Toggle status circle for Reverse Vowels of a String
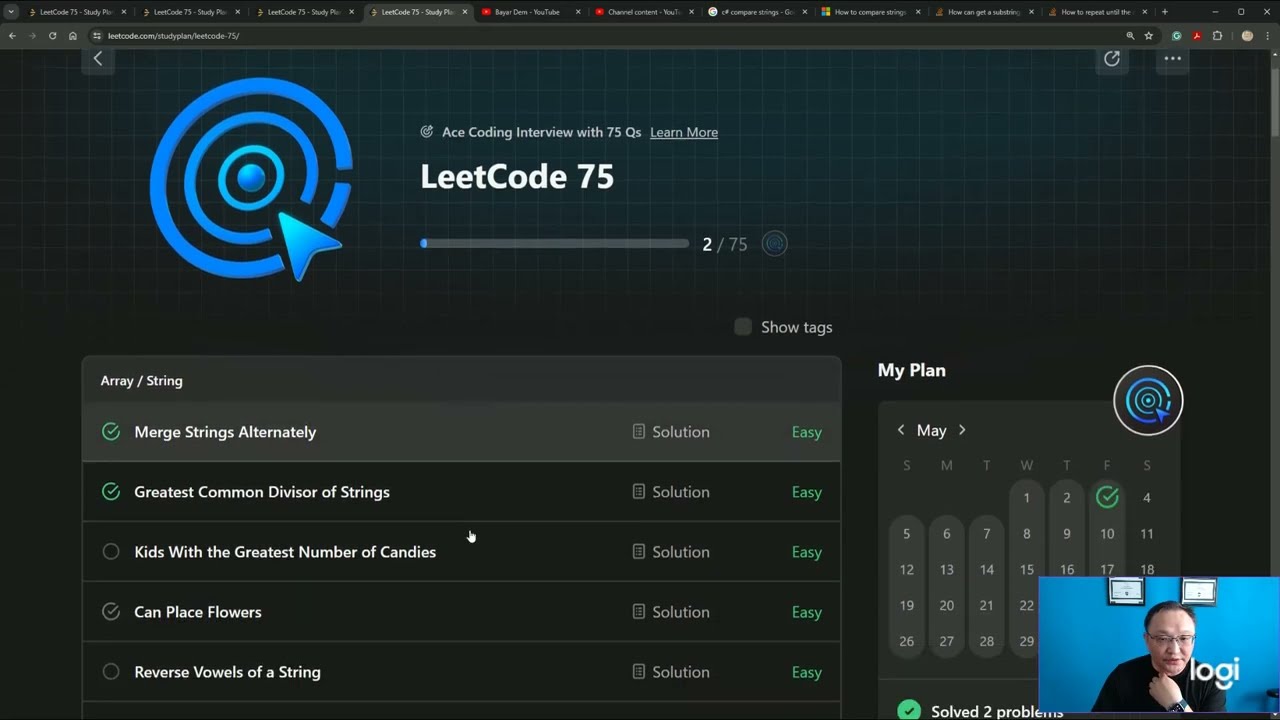The image size is (1280, 720). (111, 672)
